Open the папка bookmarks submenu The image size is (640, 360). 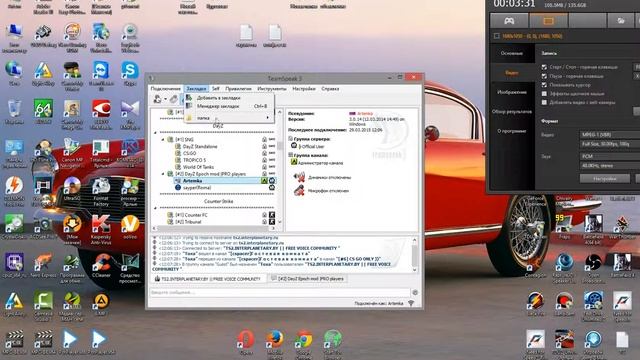coord(229,118)
